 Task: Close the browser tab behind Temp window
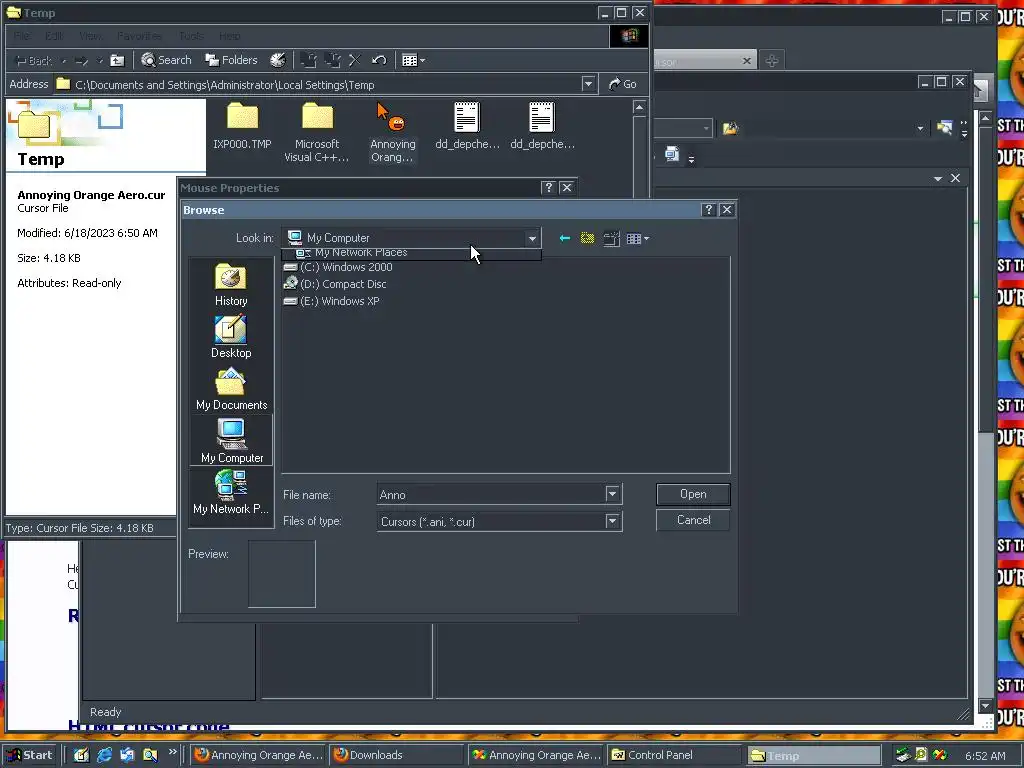pos(746,61)
